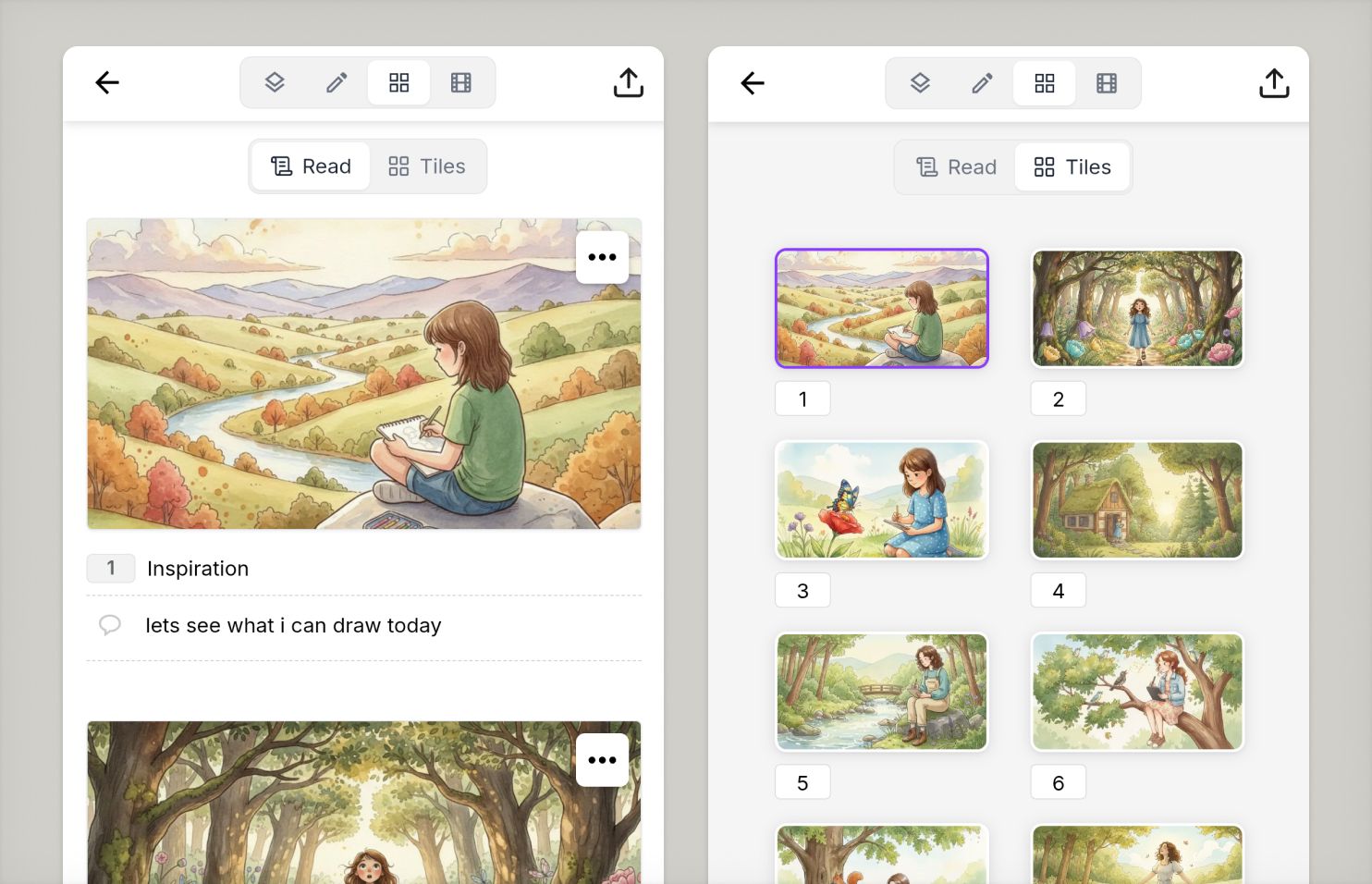The image size is (1372, 884).
Task: Select pencil edit icon in right panel toolbar
Action: 982,83
